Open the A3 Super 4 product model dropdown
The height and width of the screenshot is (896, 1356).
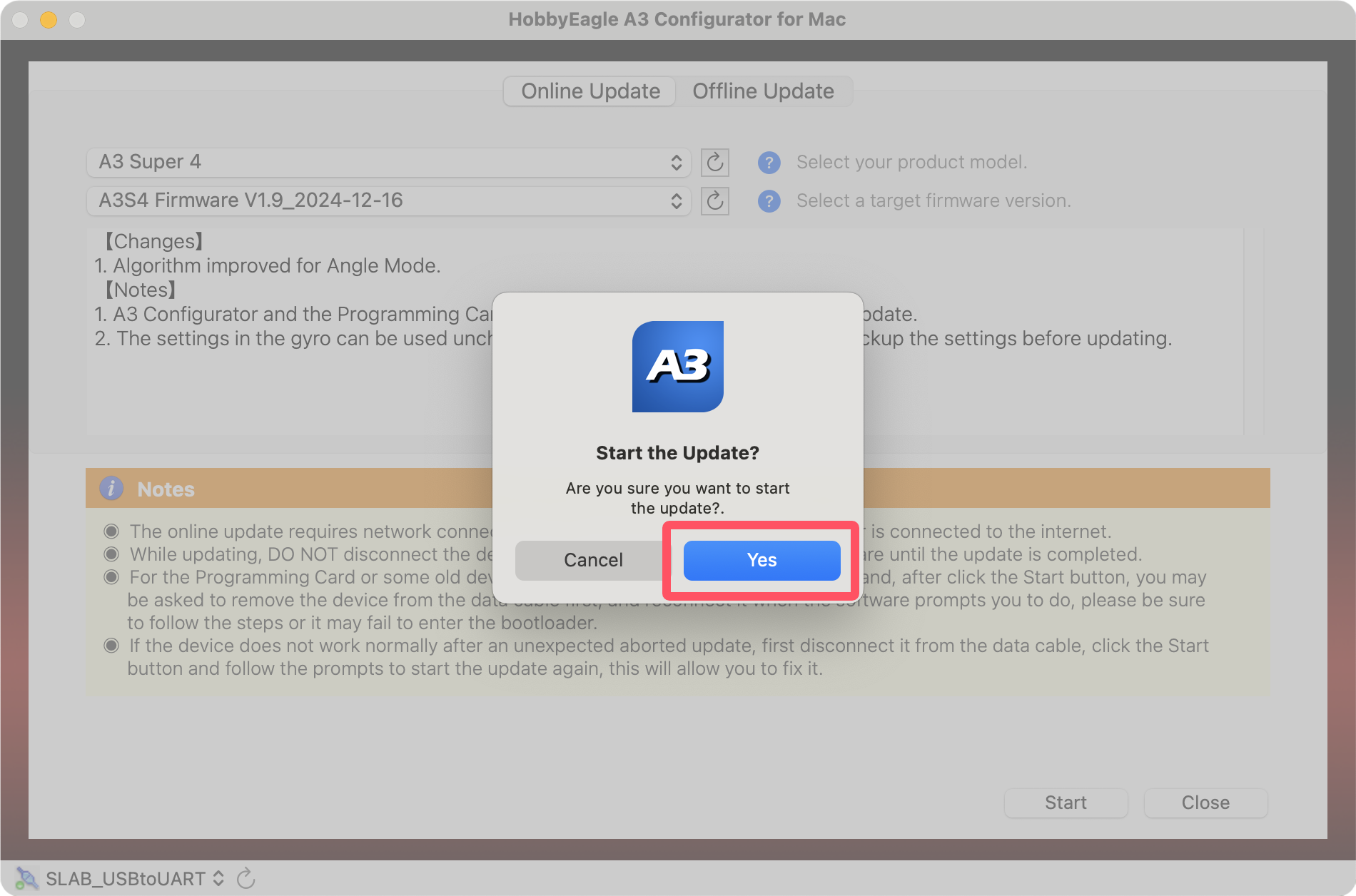388,162
